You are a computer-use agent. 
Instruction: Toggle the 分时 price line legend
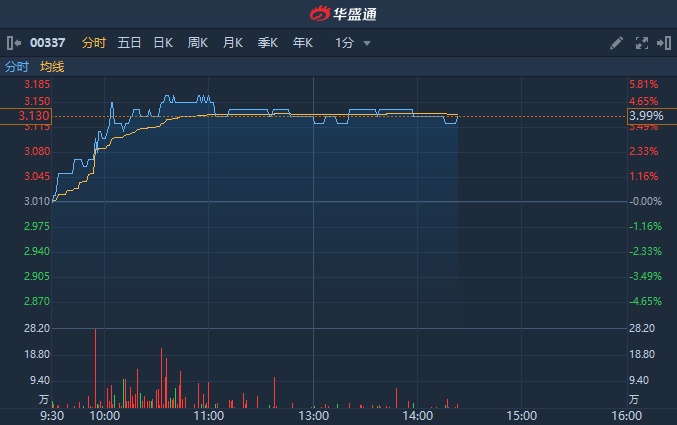tap(17, 67)
